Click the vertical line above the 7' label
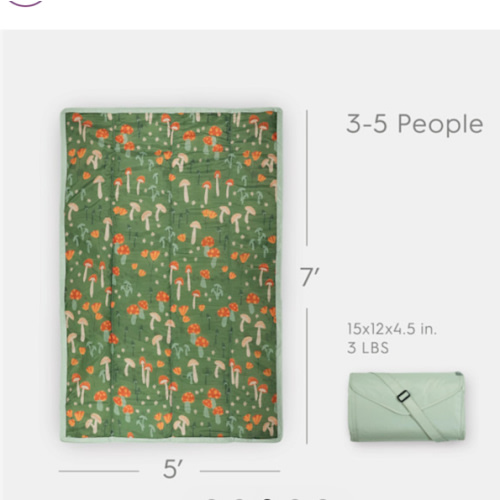The width and height of the screenshot is (500, 500). click(x=307, y=177)
